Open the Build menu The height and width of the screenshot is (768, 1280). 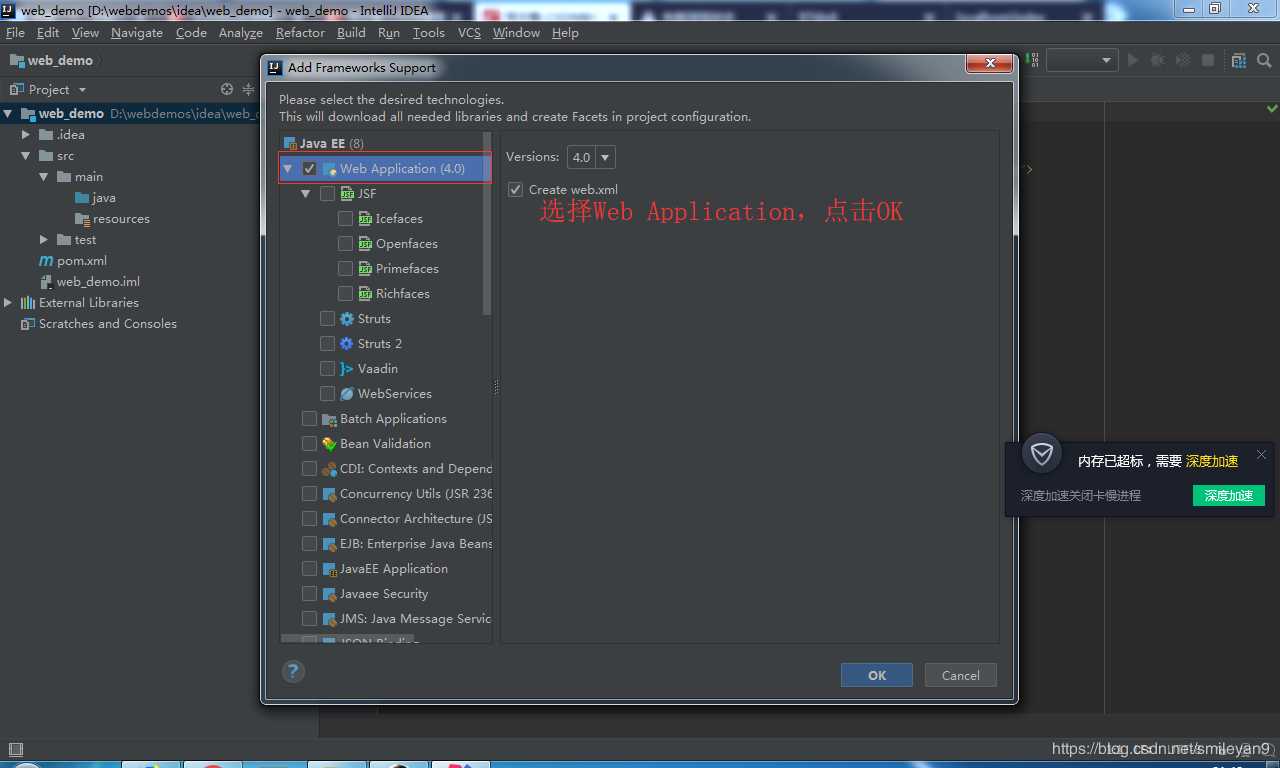point(351,33)
